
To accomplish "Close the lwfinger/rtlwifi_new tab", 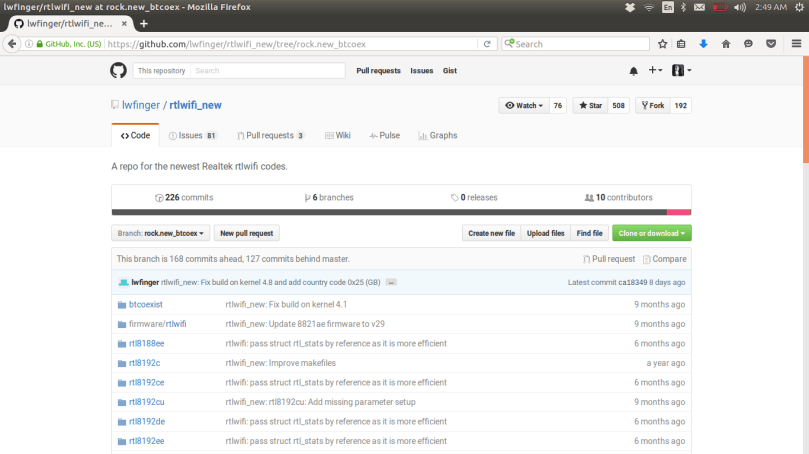I will (124, 24).
